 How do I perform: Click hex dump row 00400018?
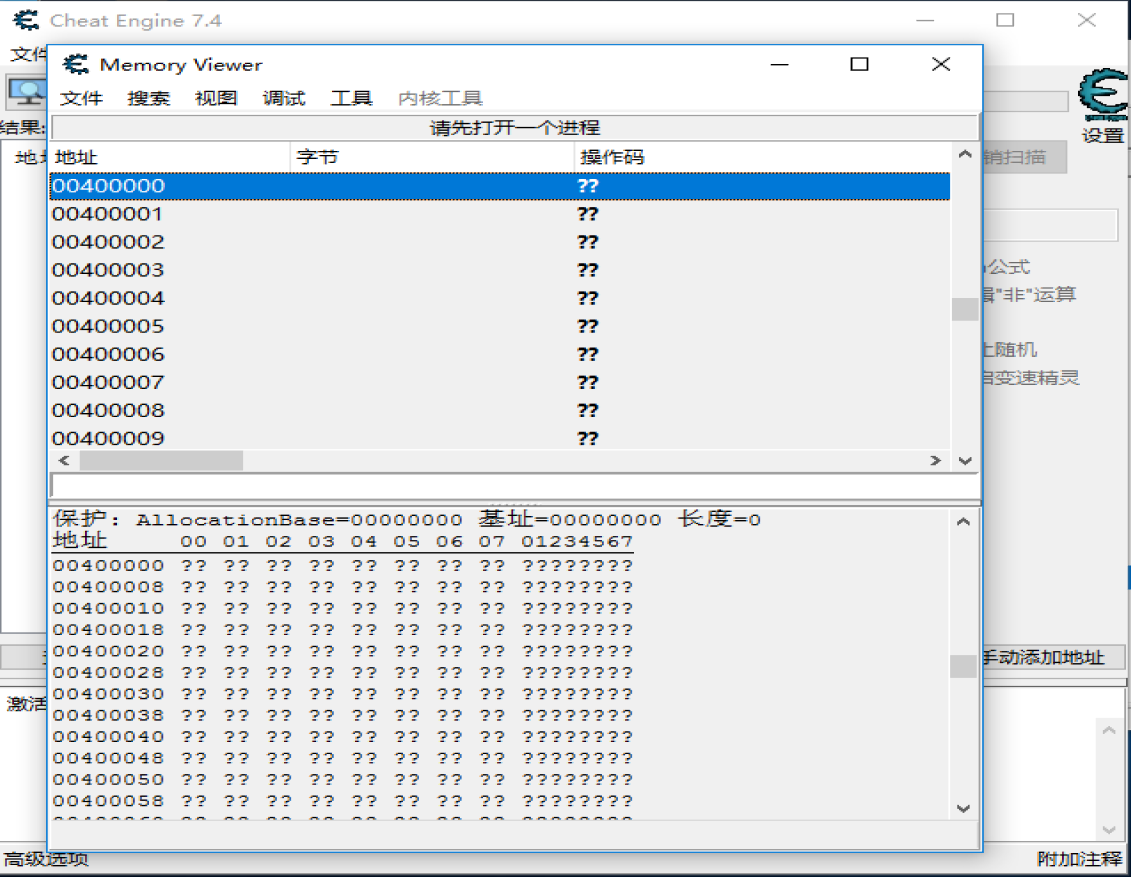tap(343, 630)
